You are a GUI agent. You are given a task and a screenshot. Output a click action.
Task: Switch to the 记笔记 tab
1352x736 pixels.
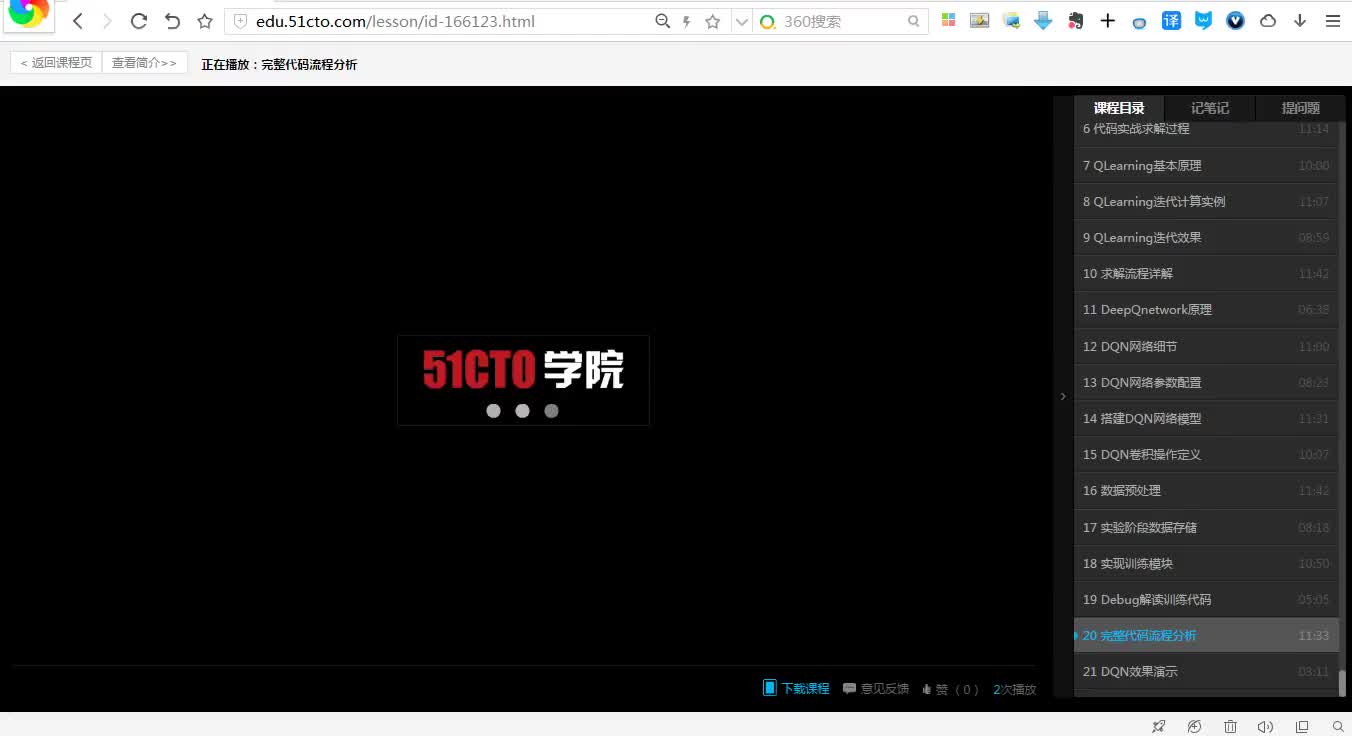pyautogui.click(x=1209, y=108)
